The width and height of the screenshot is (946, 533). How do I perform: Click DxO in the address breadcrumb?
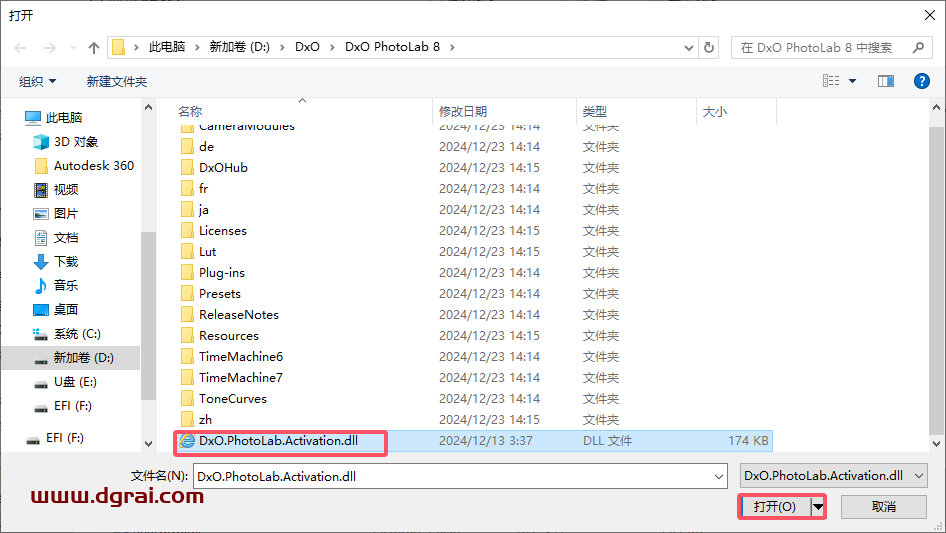307,47
